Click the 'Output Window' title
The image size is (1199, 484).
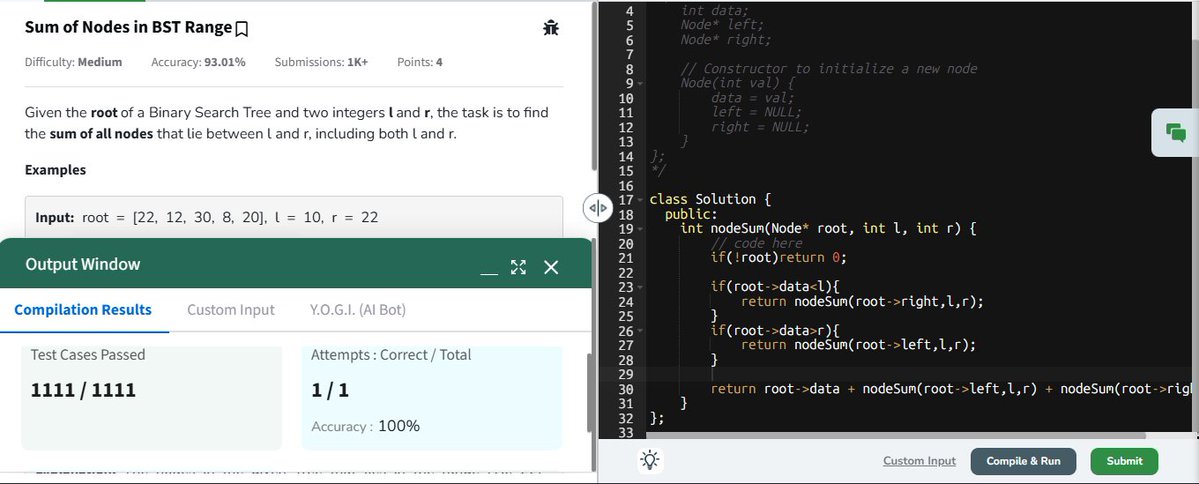click(83, 265)
